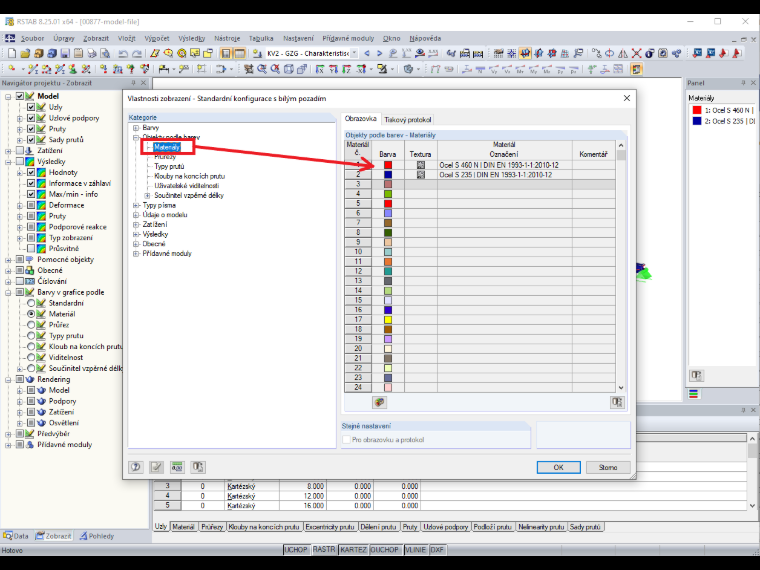Toggle the Průsvitné checkbox
760x570 pixels.
pyautogui.click(x=31, y=249)
